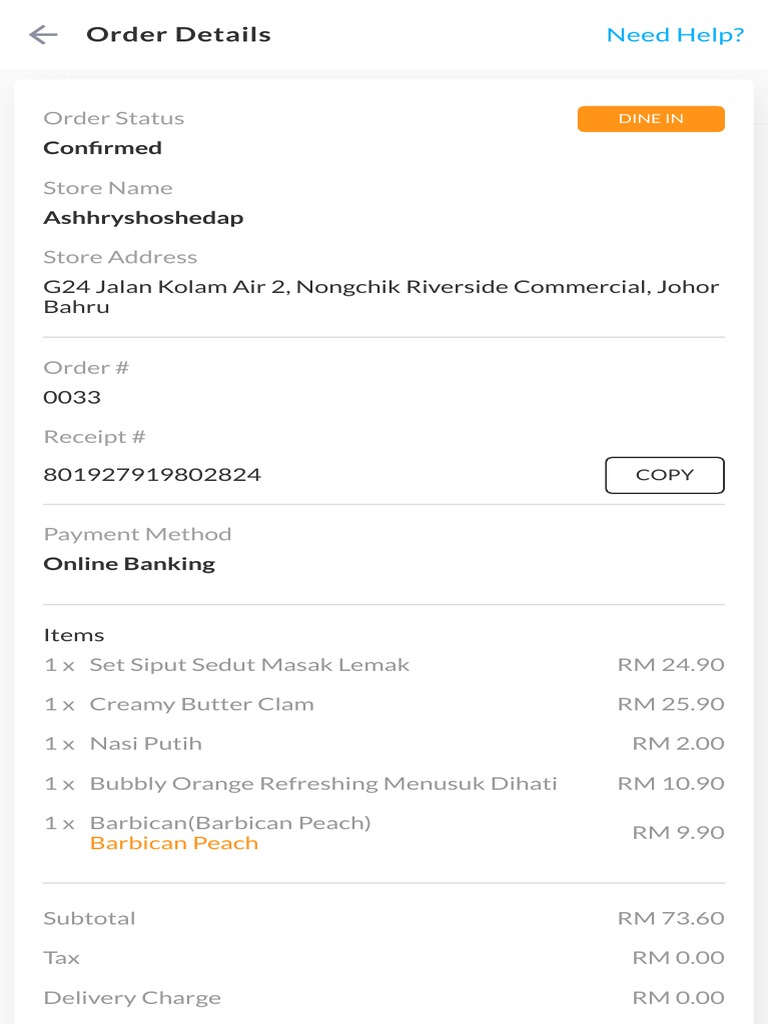The width and height of the screenshot is (768, 1024).
Task: Select the Creamy Butter Clam item
Action: pyautogui.click(x=201, y=704)
